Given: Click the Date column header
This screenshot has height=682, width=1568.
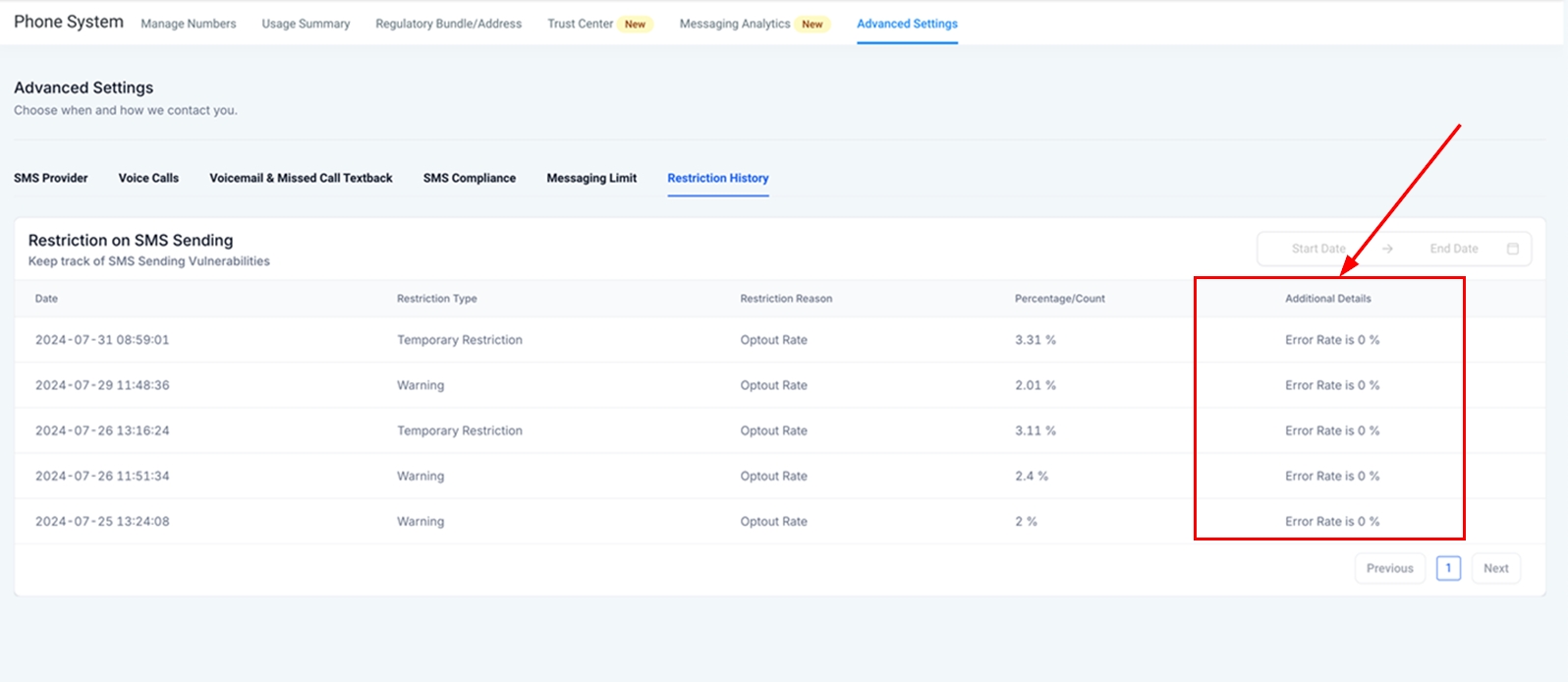Looking at the screenshot, I should [46, 299].
